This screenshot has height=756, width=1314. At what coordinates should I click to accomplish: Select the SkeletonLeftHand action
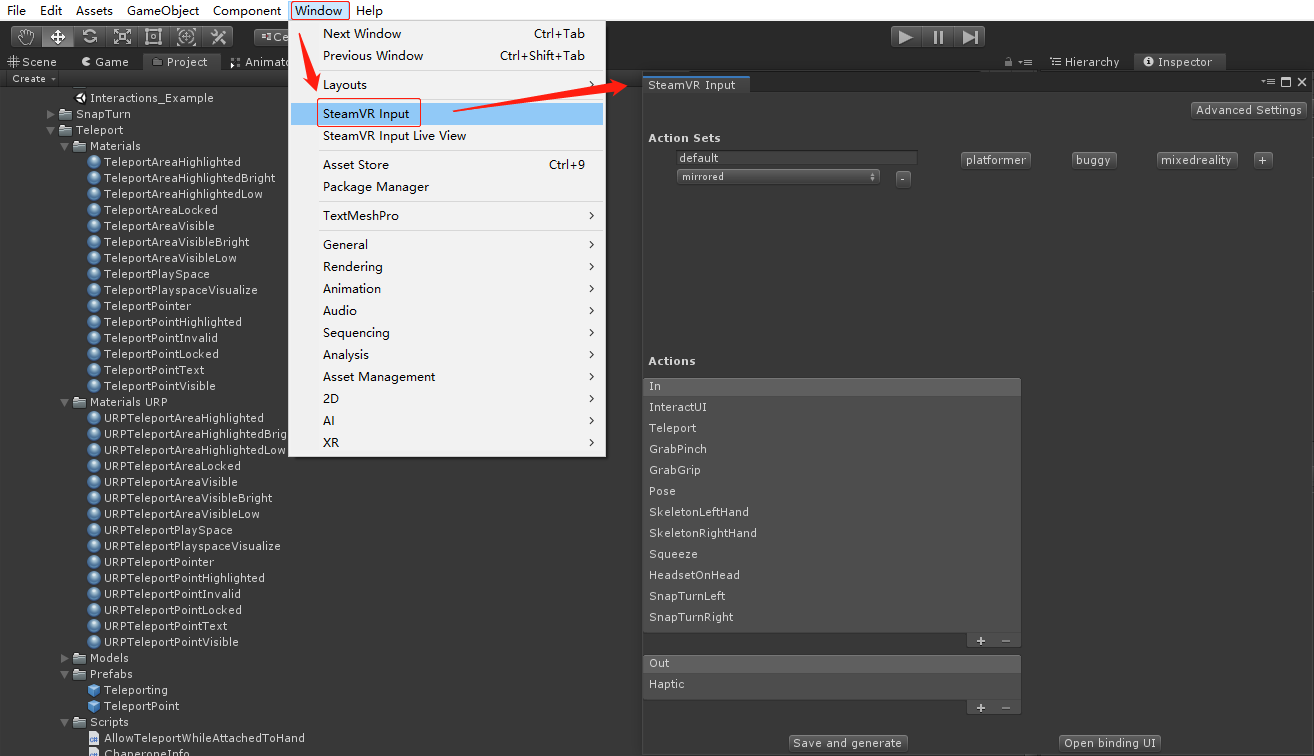click(x=832, y=512)
